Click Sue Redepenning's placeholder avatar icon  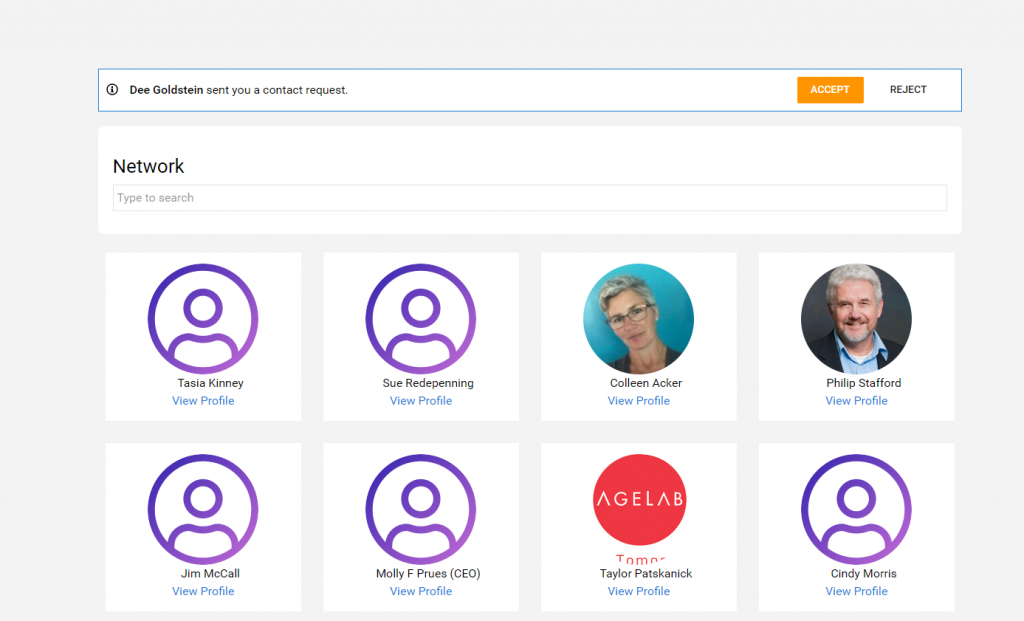click(x=421, y=319)
